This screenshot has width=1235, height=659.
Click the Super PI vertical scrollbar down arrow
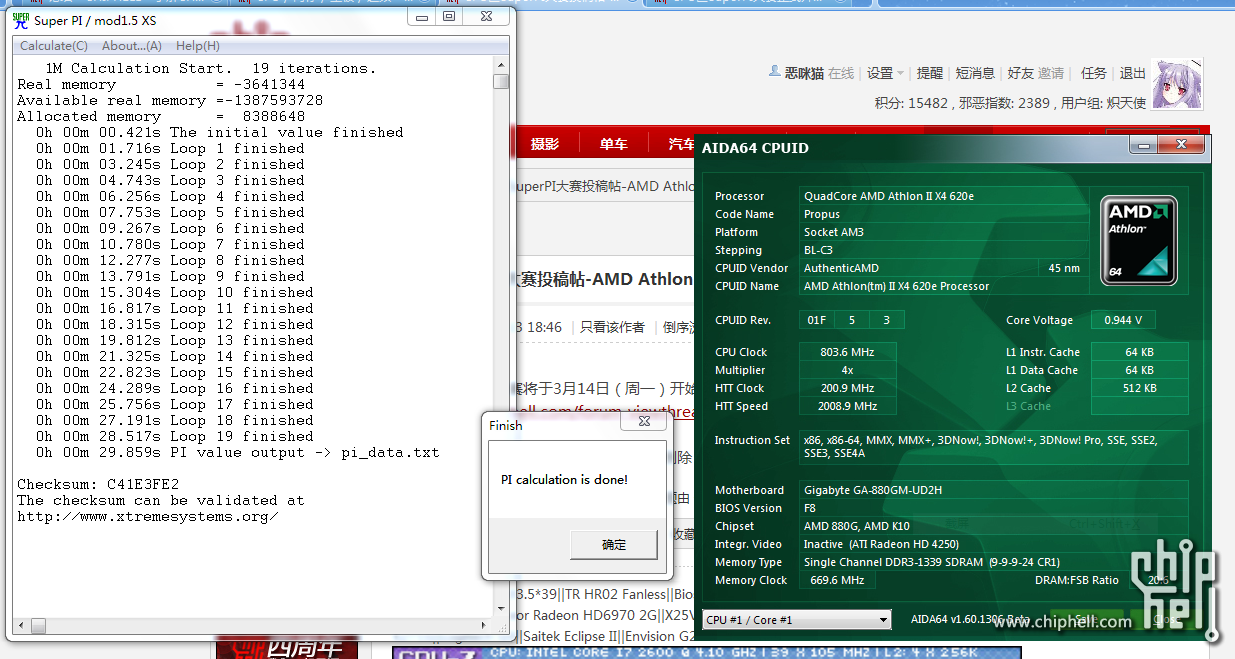pyautogui.click(x=501, y=608)
